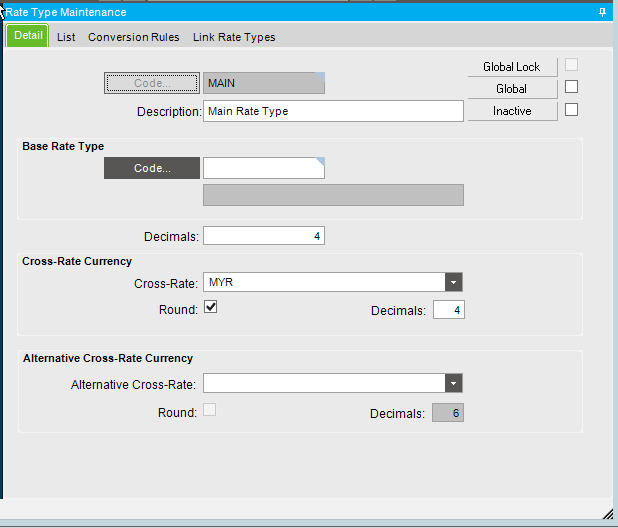Go to Conversion Rules tab
This screenshot has height=528, width=618.
tap(134, 37)
